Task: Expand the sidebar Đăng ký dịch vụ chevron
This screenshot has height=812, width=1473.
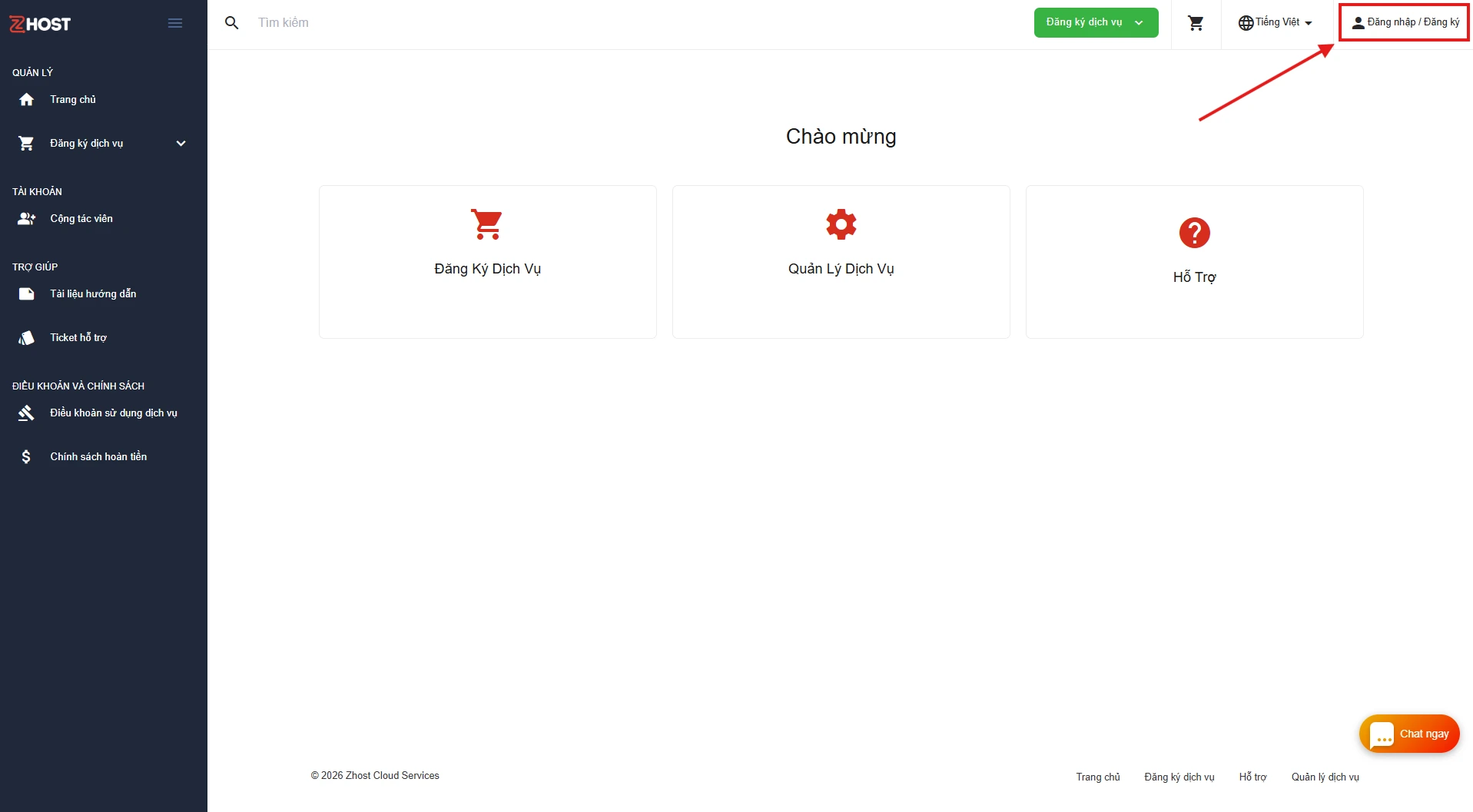Action: tap(181, 143)
